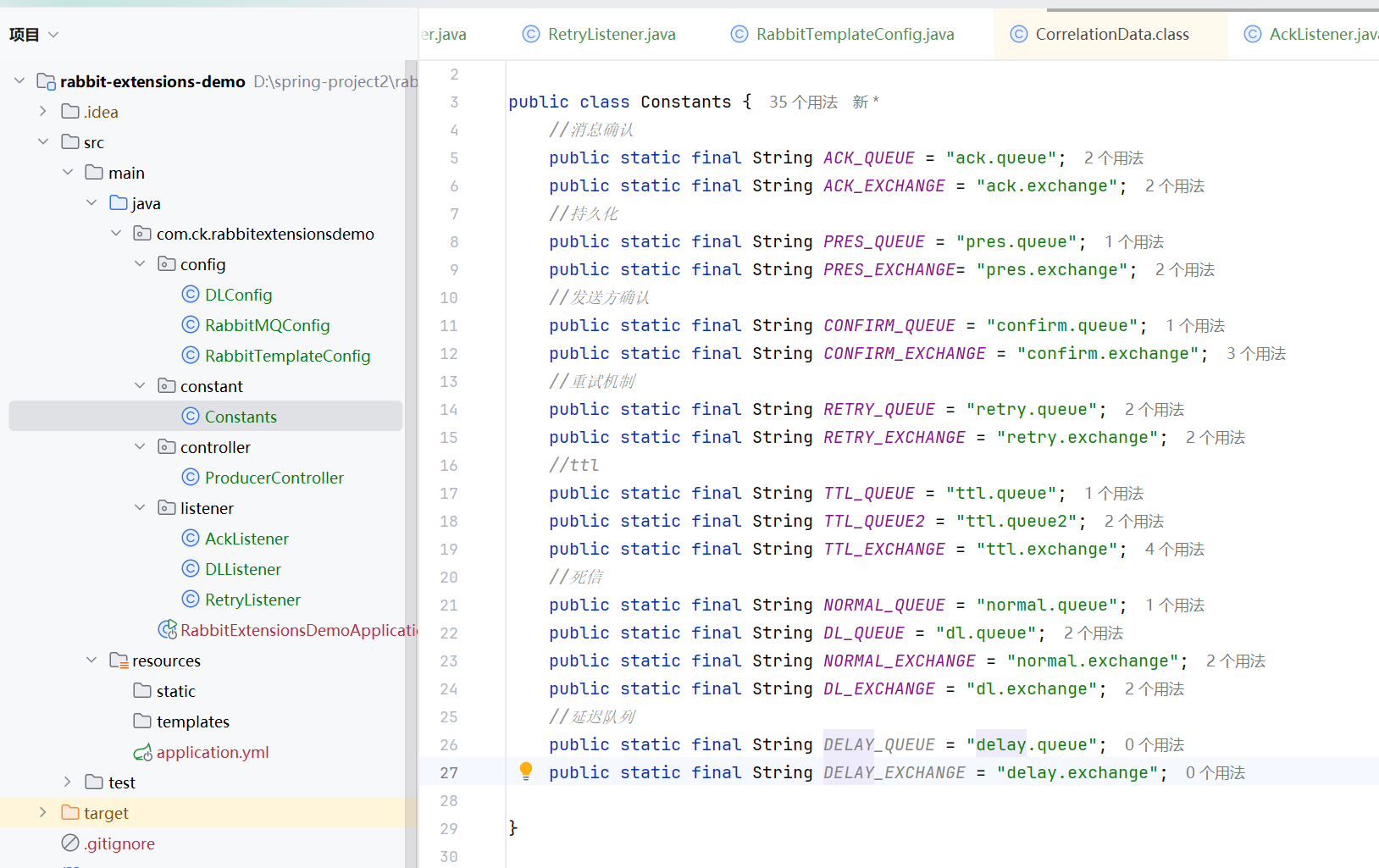Screen dimensions: 1379x868
Task: Collapse the java folder
Action: coord(91,202)
